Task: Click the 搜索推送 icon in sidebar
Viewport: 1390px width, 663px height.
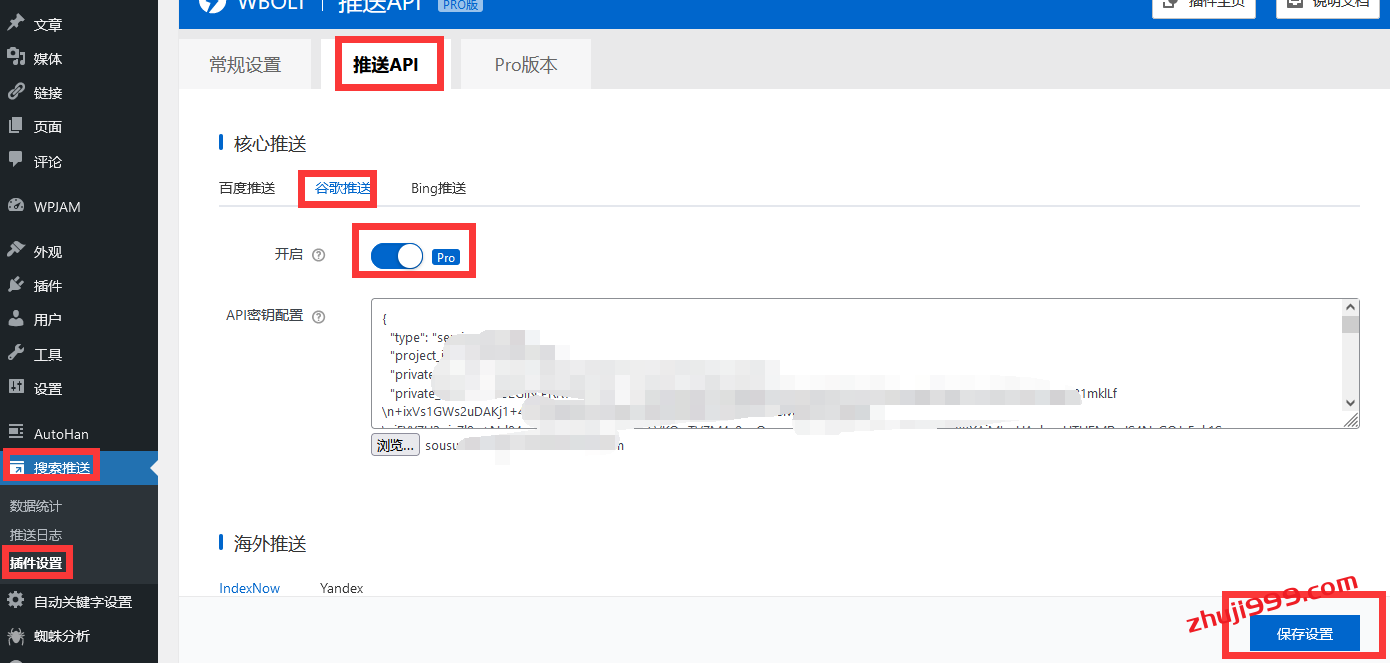Action: pos(16,467)
